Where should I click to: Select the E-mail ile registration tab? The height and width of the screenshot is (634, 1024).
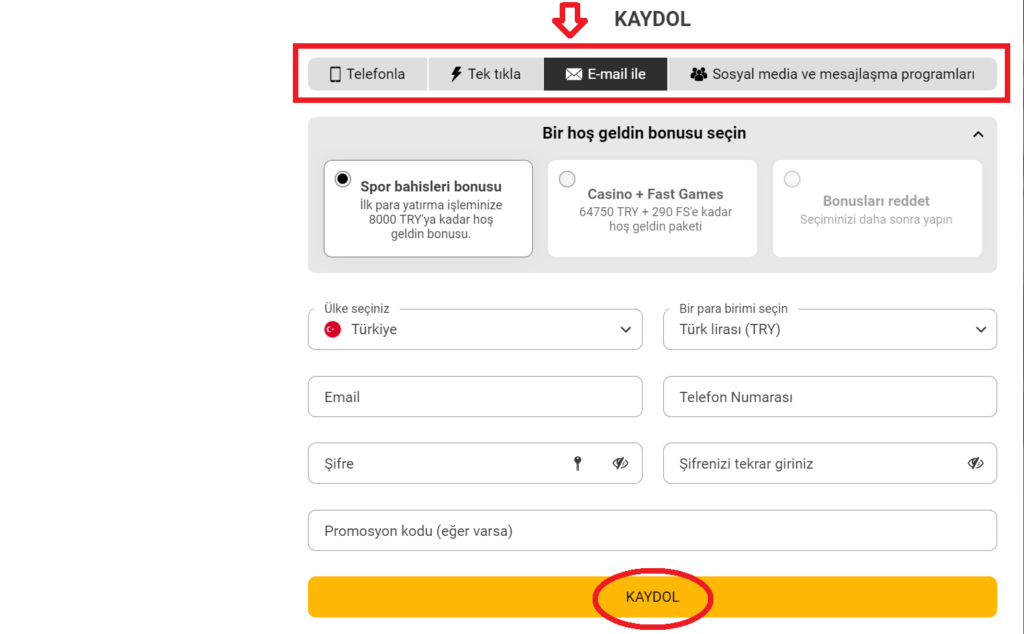point(605,74)
